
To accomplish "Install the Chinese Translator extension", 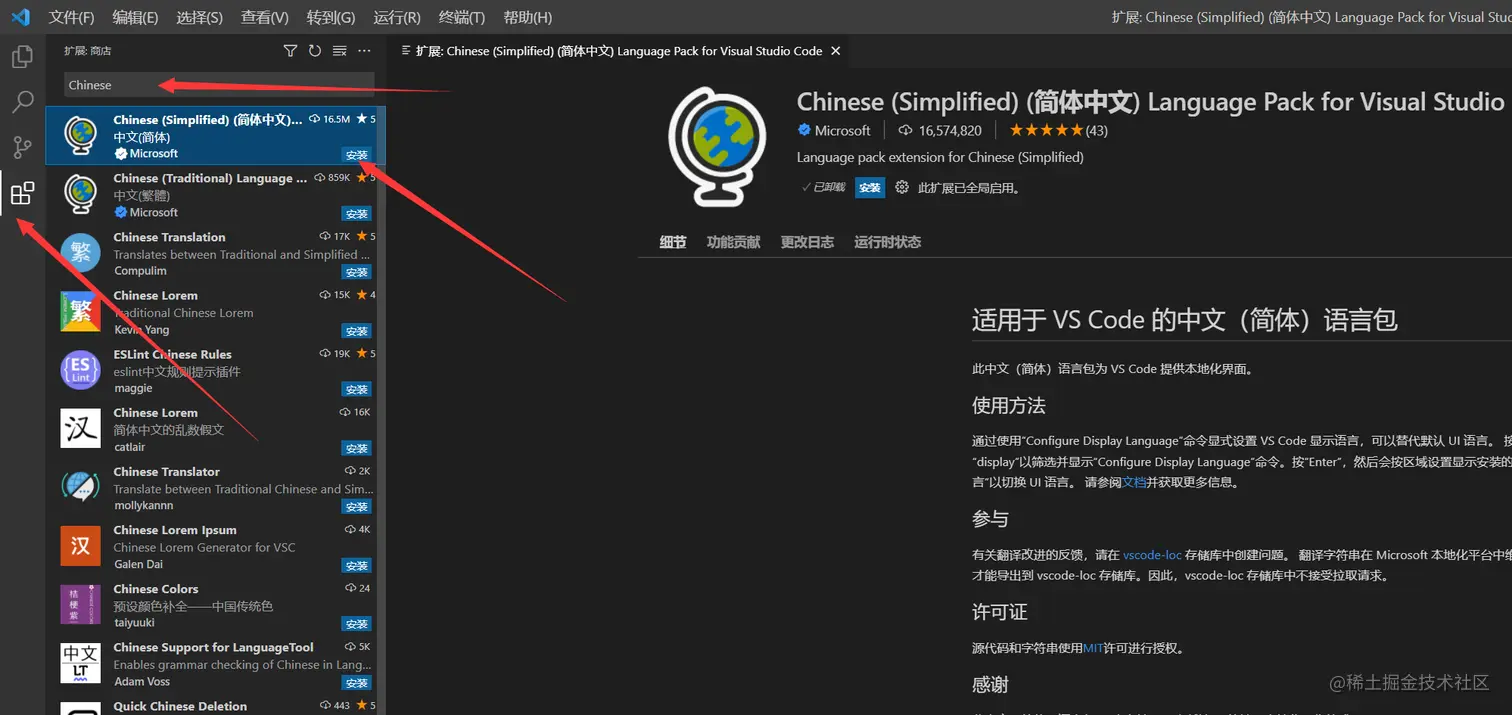I will pos(357,507).
